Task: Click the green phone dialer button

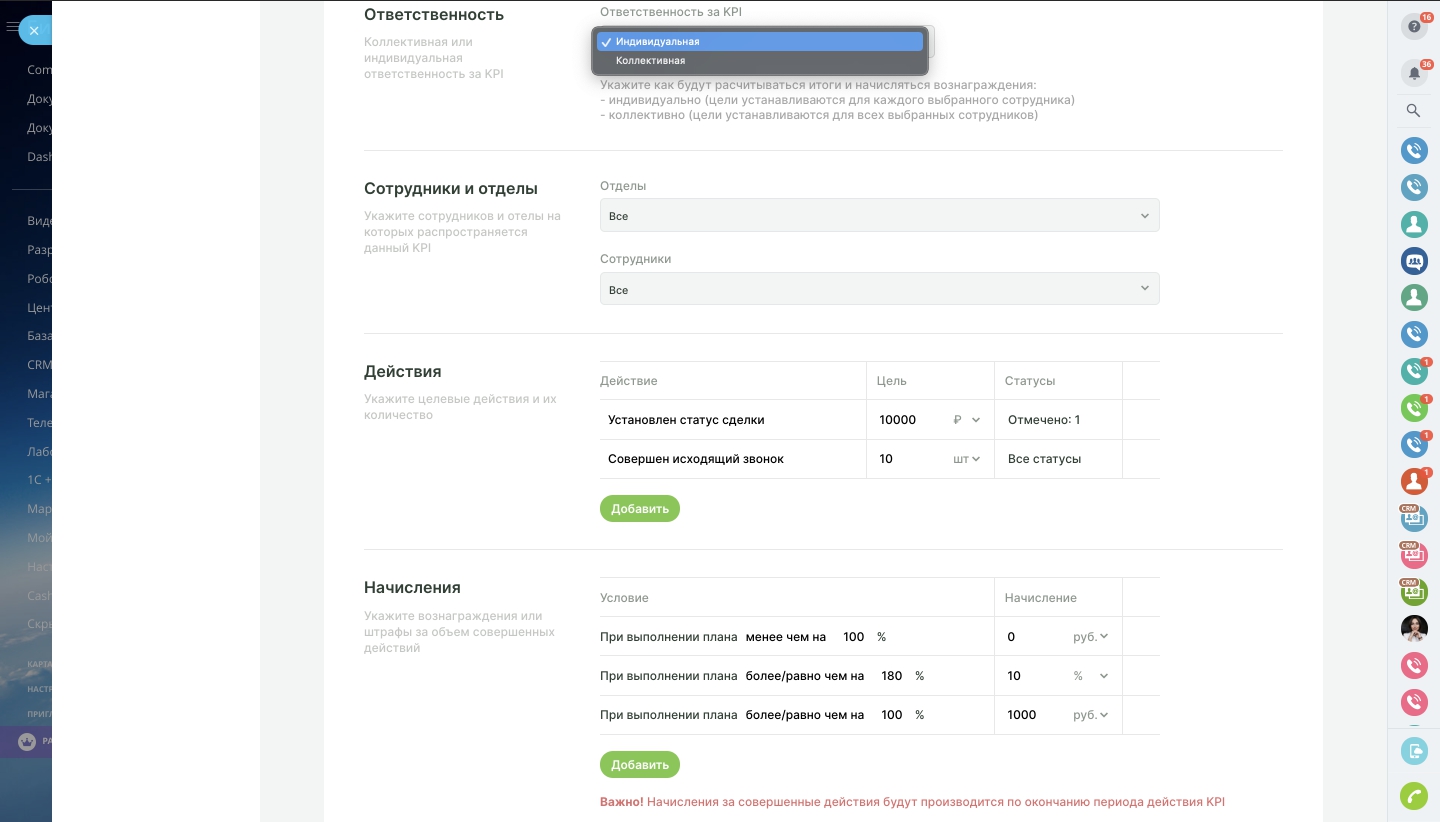Action: (x=1413, y=796)
